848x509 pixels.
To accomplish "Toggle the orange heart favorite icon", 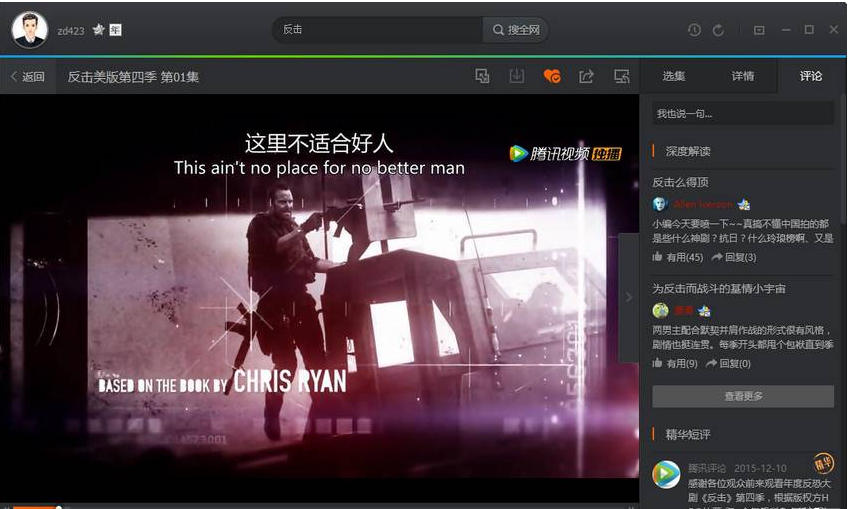I will [552, 76].
